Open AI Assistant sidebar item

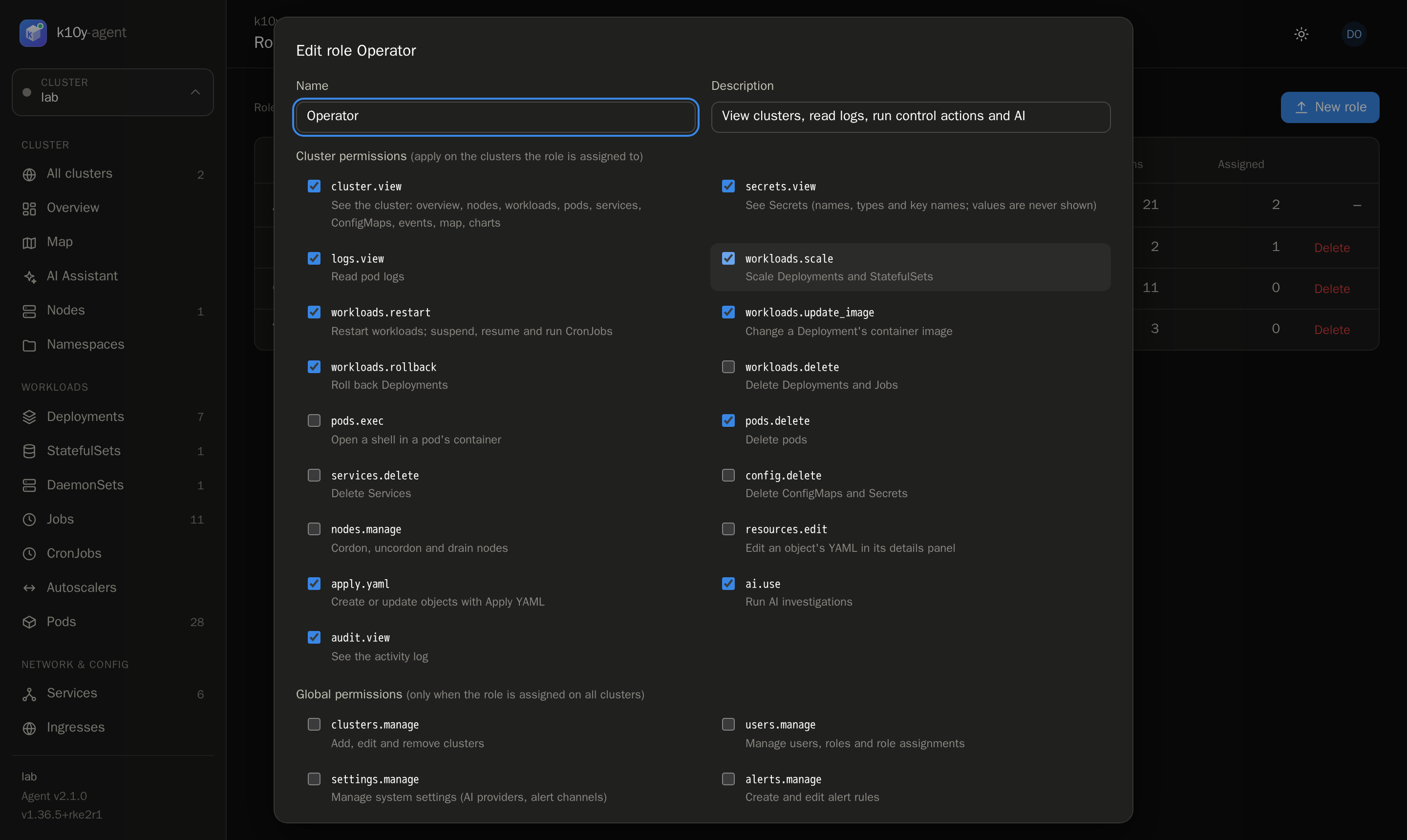pos(113,276)
